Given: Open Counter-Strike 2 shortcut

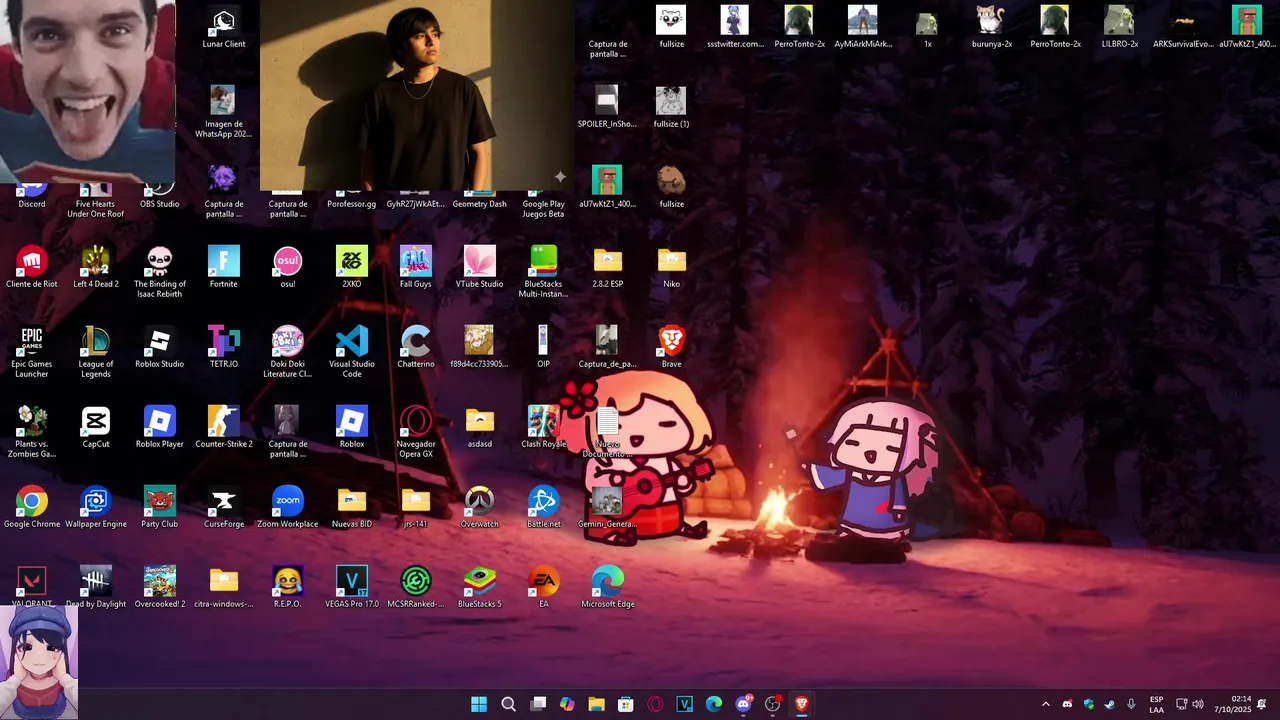Looking at the screenshot, I should point(224,428).
